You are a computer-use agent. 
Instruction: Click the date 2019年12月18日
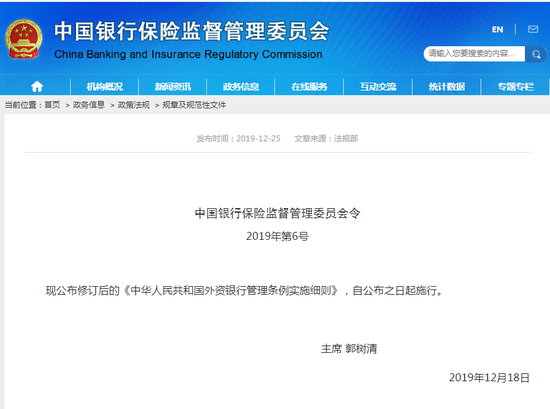click(x=489, y=378)
